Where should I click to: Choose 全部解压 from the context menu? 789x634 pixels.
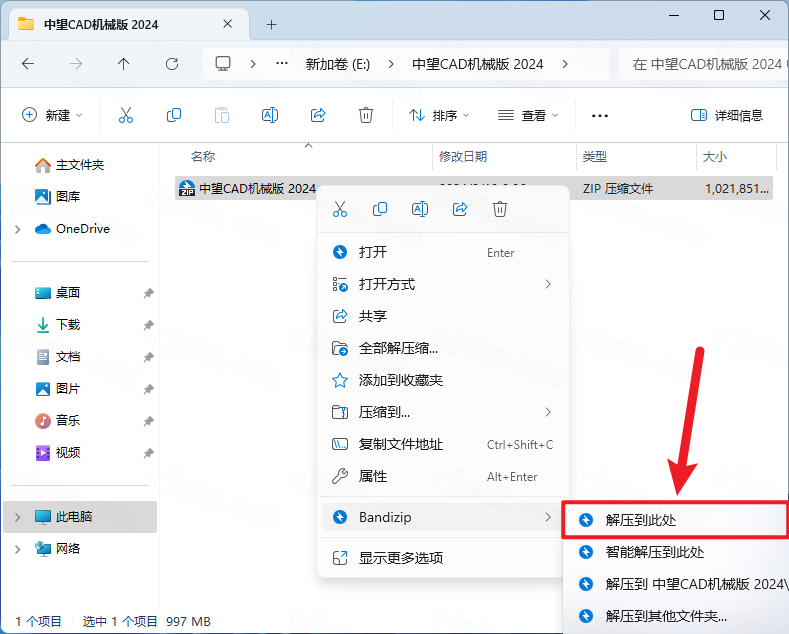click(x=398, y=348)
